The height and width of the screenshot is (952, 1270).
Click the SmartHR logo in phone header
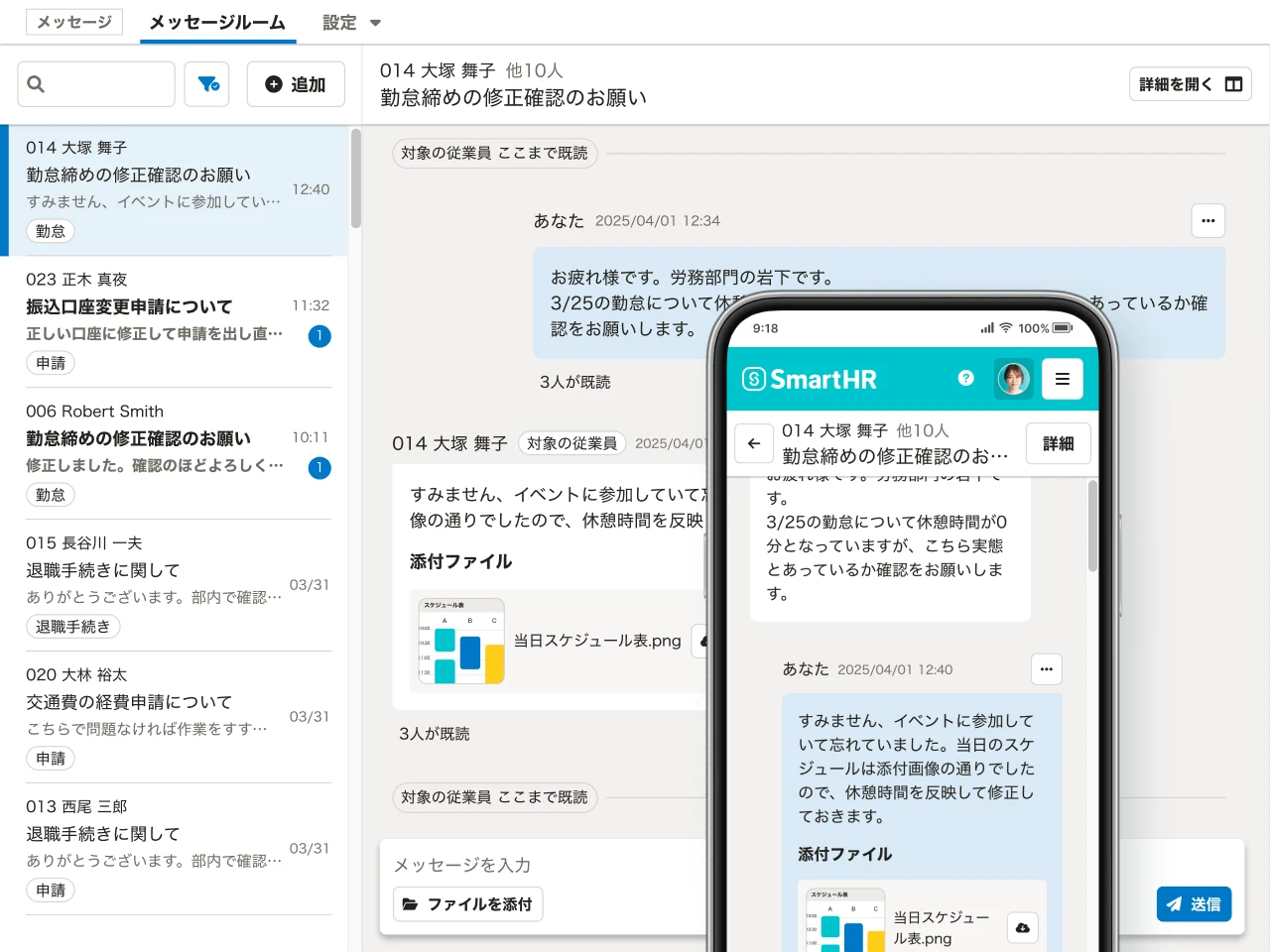(x=811, y=379)
